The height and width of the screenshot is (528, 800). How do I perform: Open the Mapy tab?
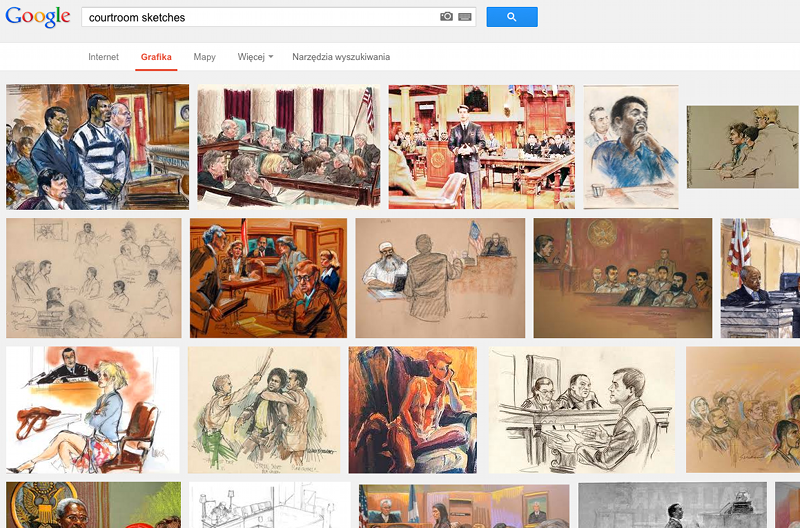click(204, 57)
